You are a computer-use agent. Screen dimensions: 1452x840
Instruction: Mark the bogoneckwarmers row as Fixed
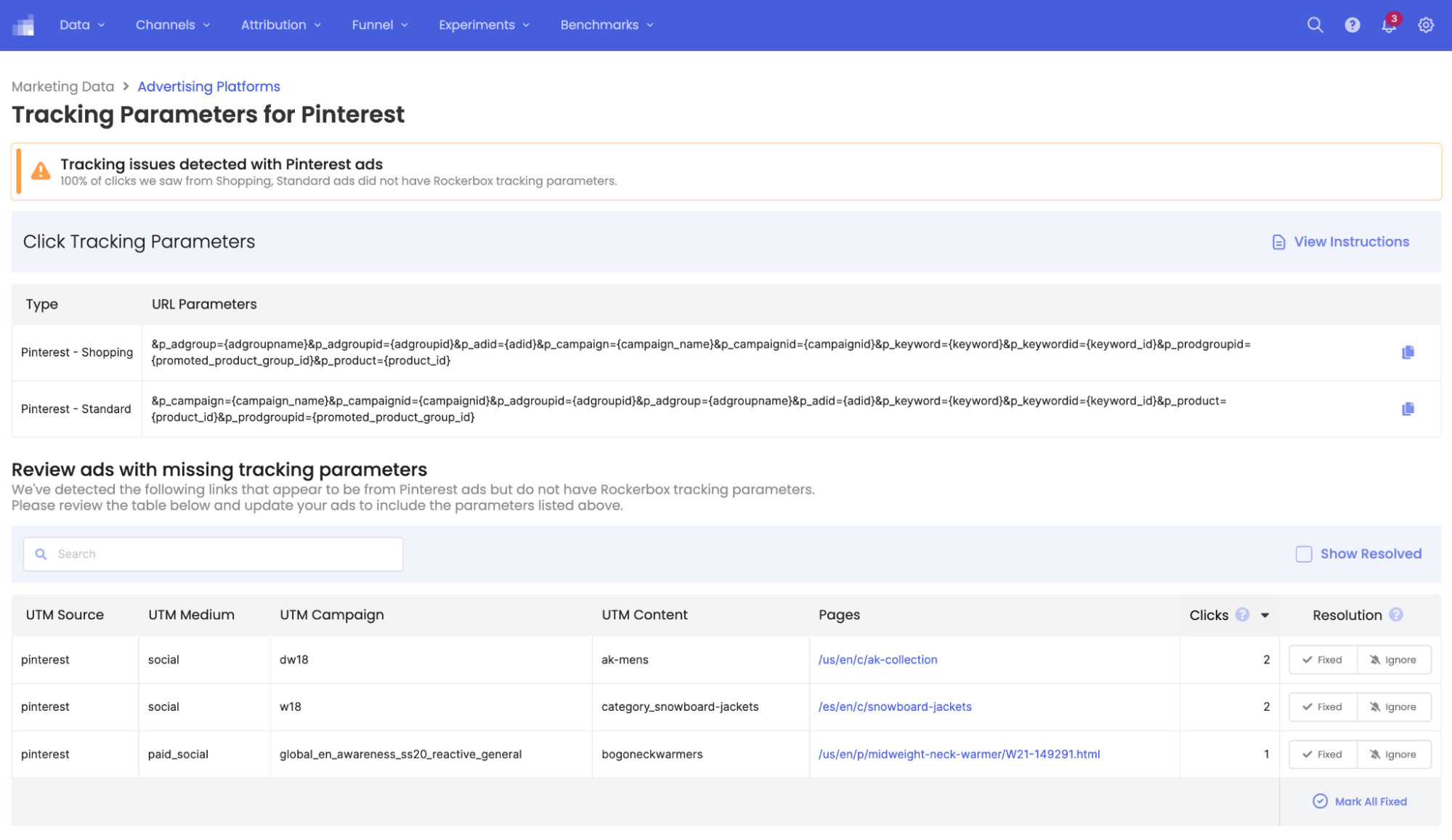[x=1323, y=754]
